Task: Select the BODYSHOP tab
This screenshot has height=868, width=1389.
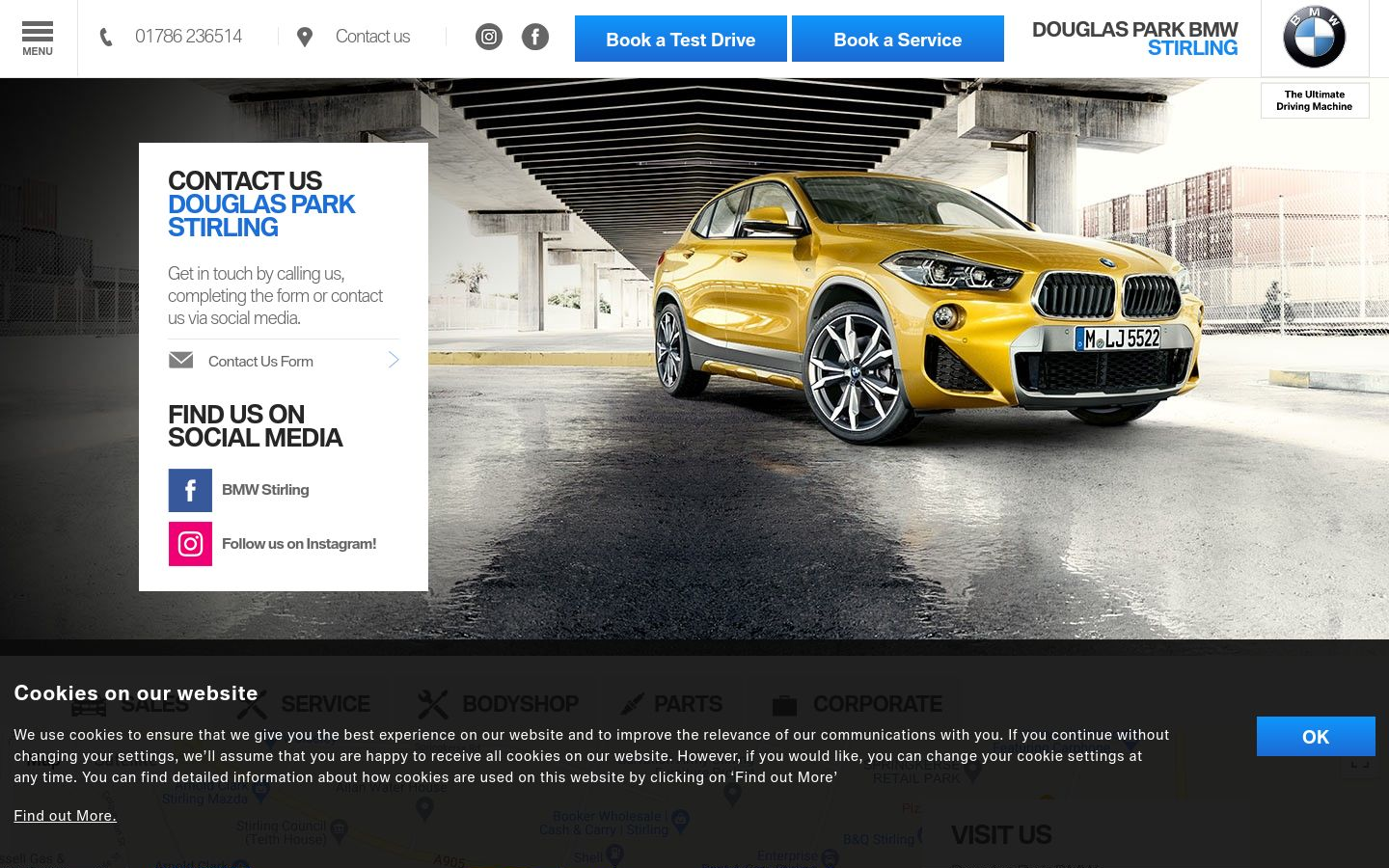Action: tap(499, 704)
